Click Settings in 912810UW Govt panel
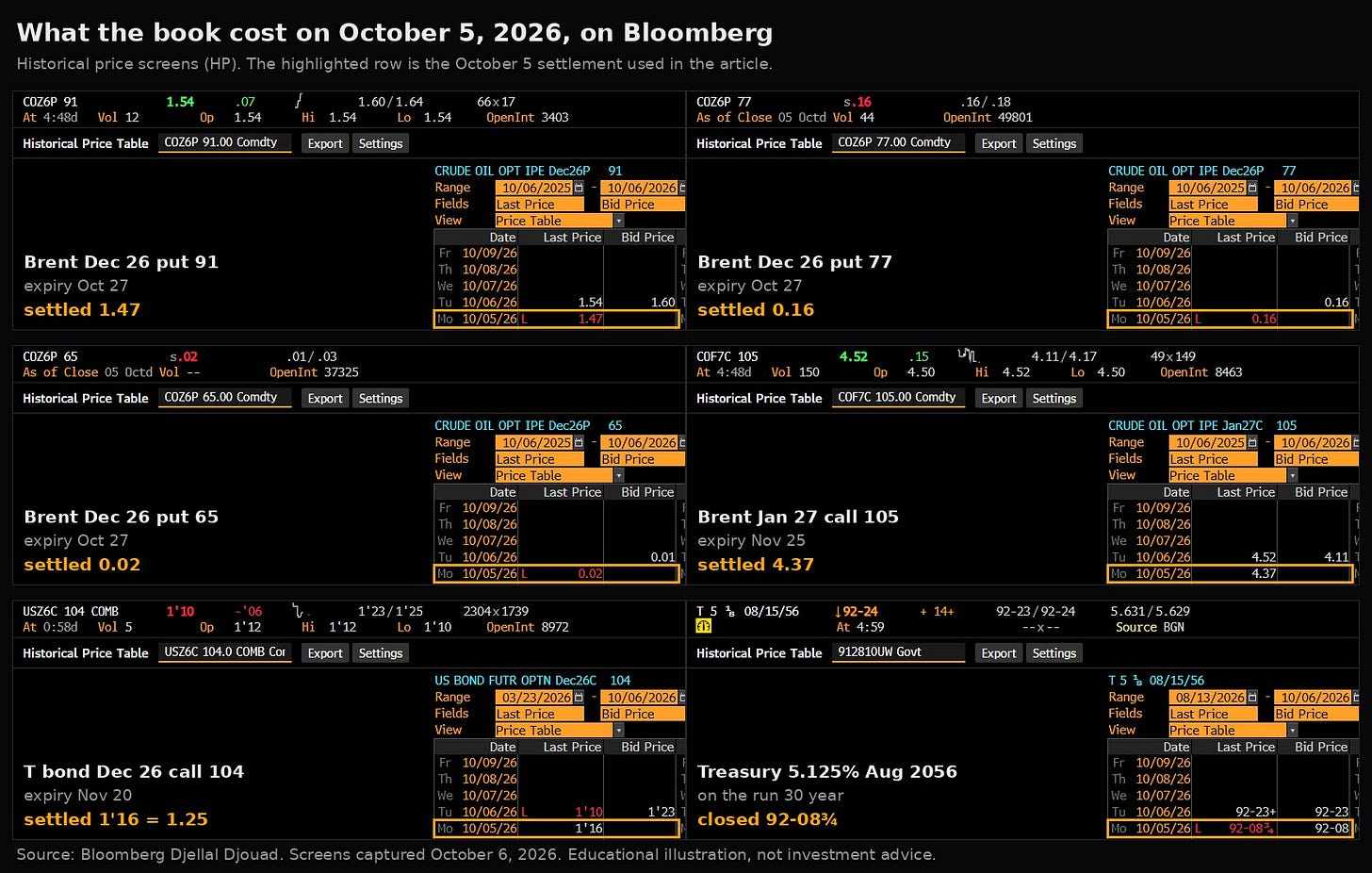Image resolution: width=1372 pixels, height=873 pixels. pyautogui.click(x=1053, y=652)
